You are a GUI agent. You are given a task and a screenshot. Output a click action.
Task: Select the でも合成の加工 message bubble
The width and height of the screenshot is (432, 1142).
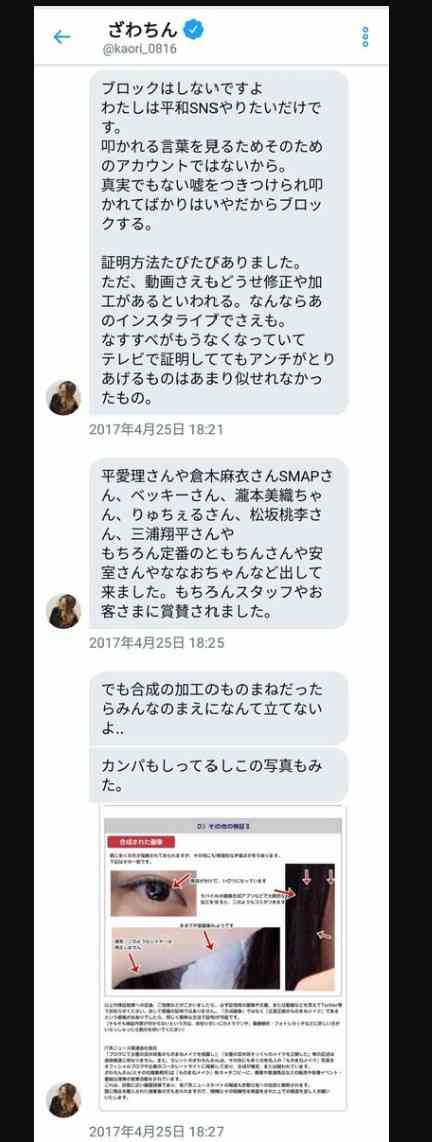tap(219, 707)
